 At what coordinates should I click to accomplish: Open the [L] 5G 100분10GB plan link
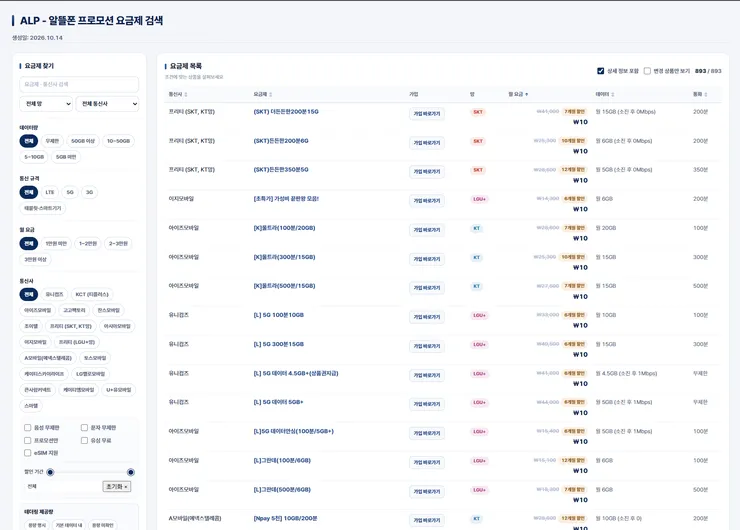click(x=278, y=315)
